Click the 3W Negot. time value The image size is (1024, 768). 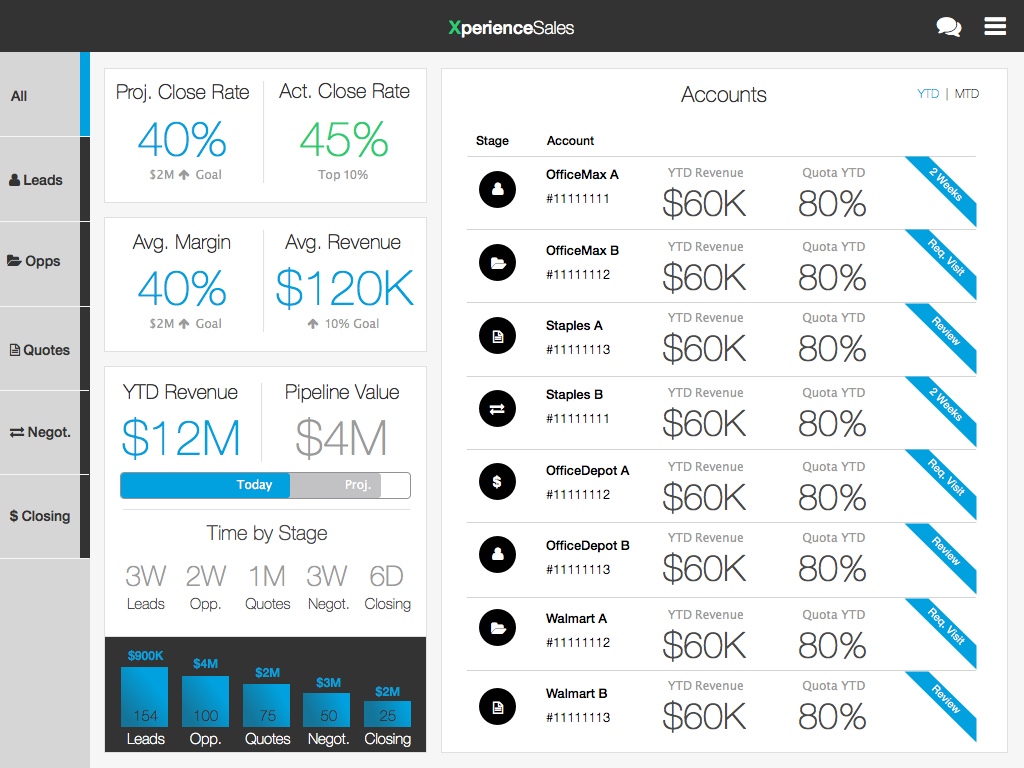[327, 576]
